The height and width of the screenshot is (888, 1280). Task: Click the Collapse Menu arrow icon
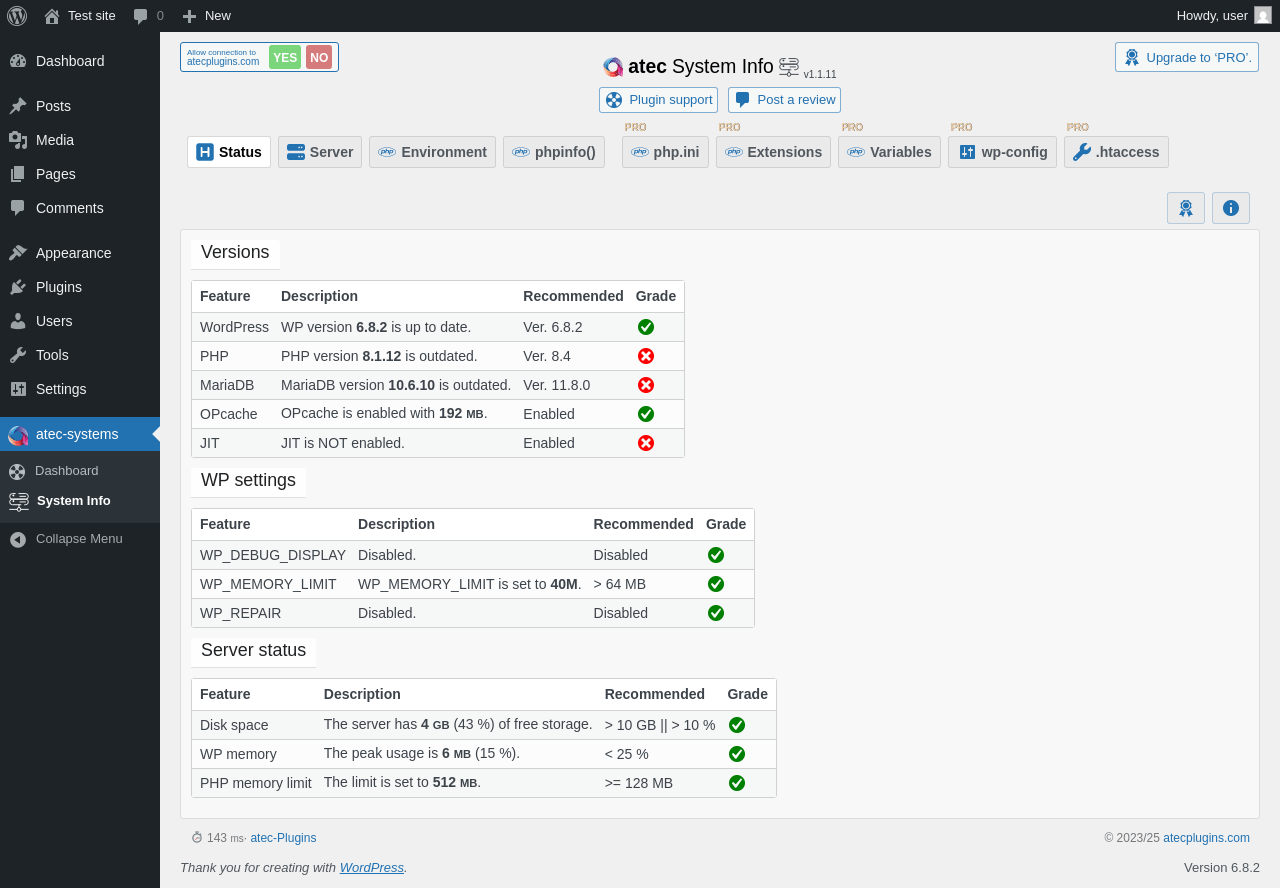[x=18, y=540]
